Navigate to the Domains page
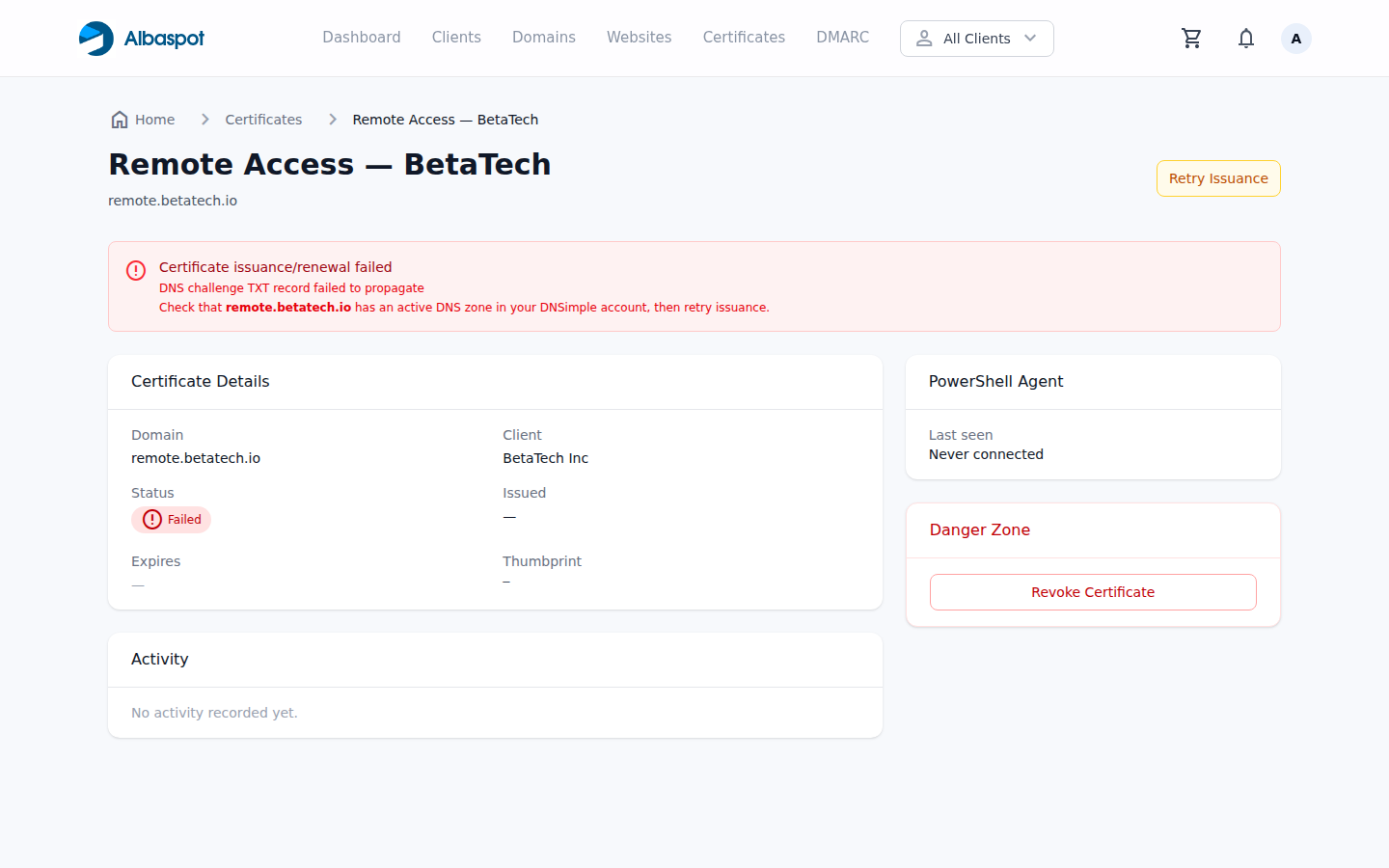Viewport: 1389px width, 868px height. coord(543,38)
